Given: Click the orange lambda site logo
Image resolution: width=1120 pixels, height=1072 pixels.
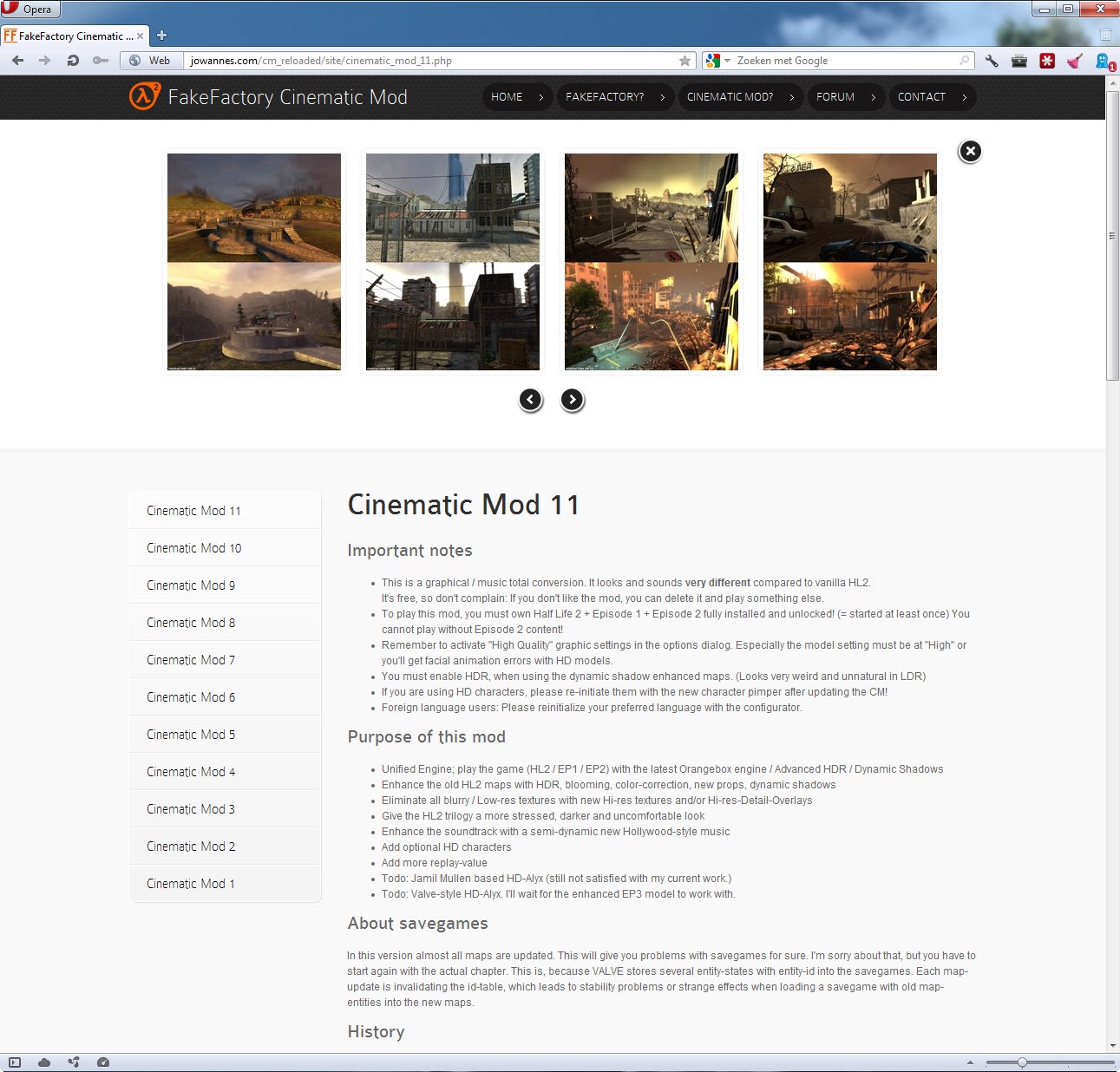Looking at the screenshot, I should point(145,96).
